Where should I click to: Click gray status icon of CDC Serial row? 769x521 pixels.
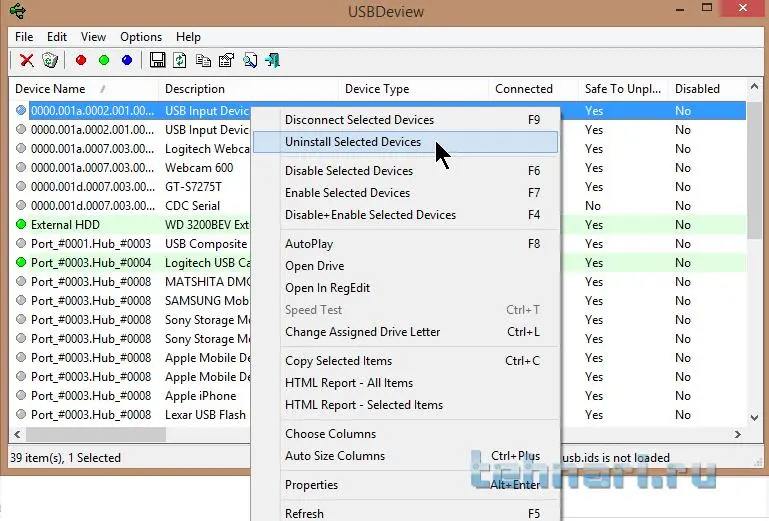(x=21, y=205)
